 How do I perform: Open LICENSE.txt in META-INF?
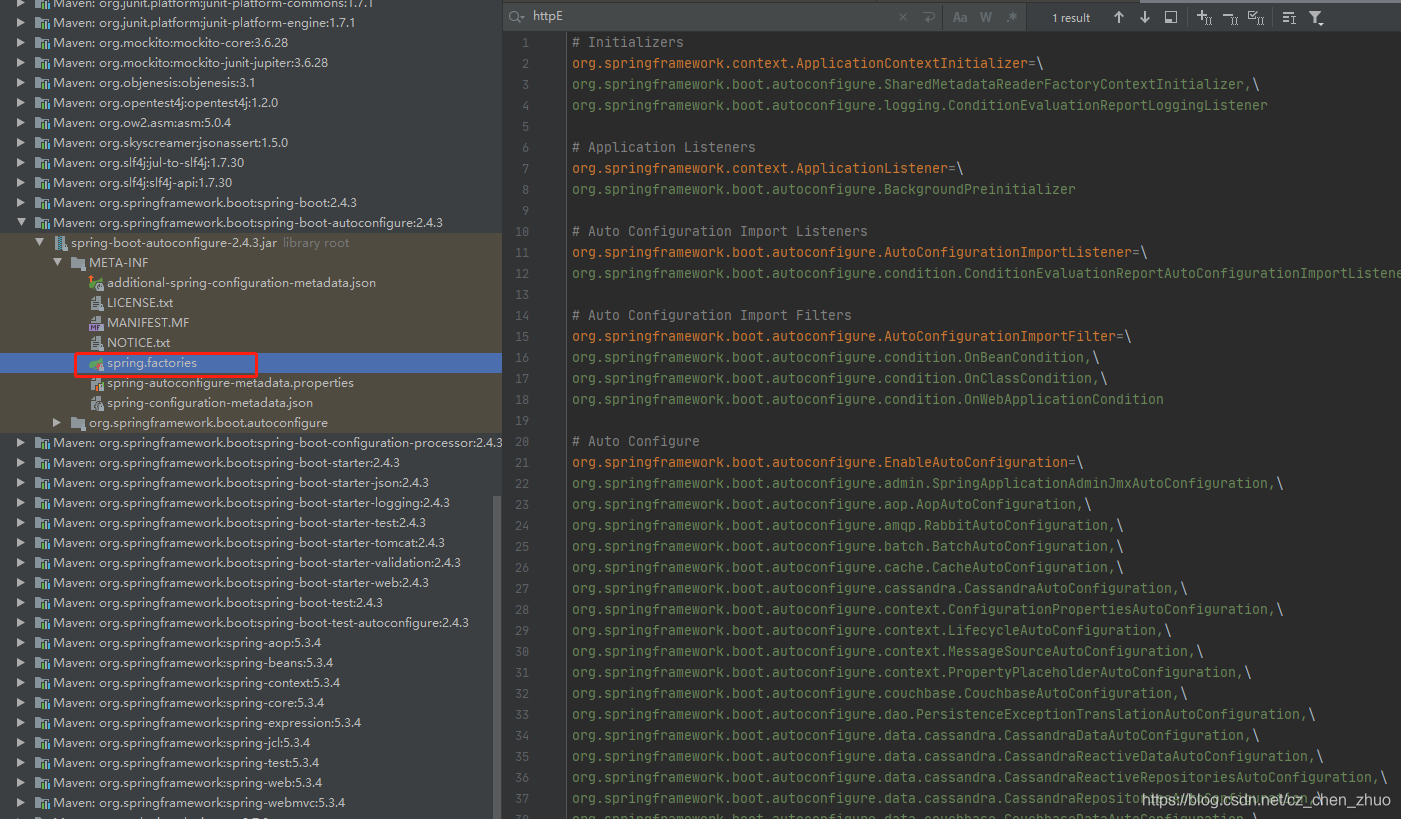tap(140, 303)
